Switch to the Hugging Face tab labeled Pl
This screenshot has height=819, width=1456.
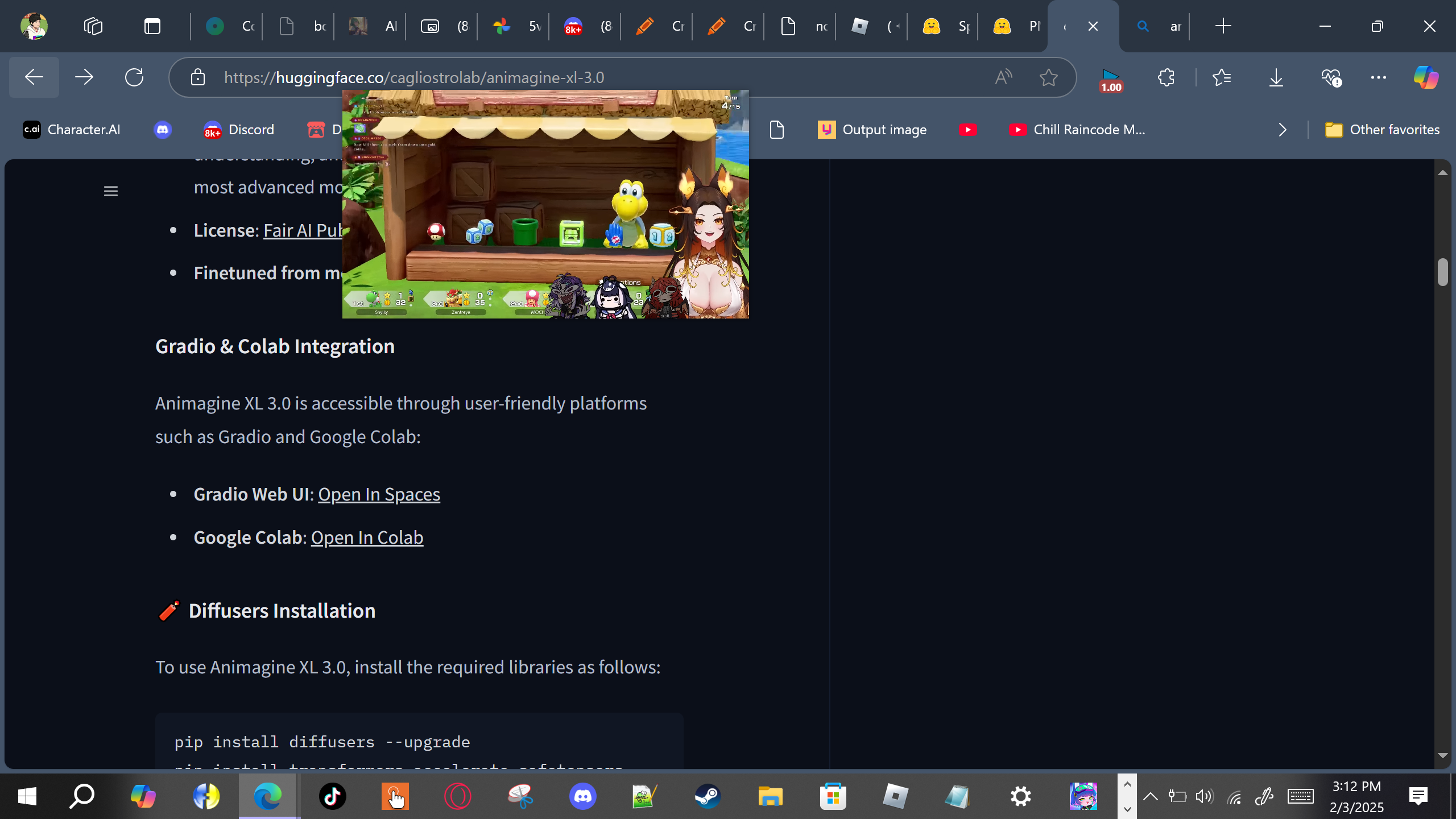[x=1015, y=26]
